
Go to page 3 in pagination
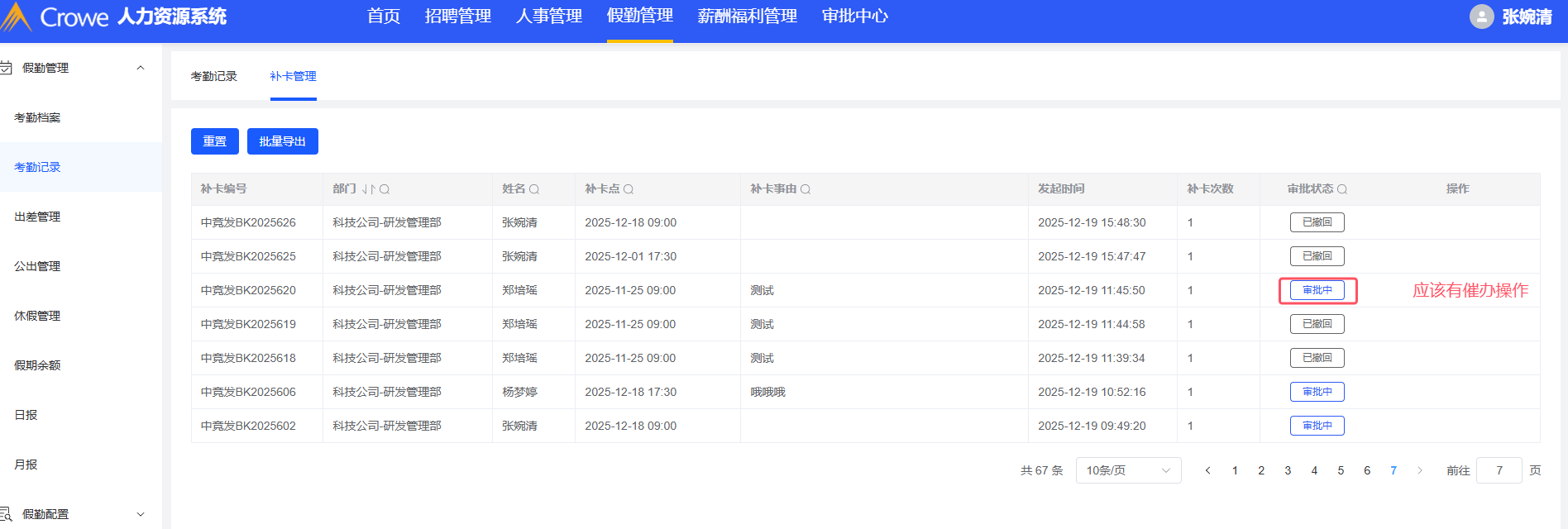1288,470
